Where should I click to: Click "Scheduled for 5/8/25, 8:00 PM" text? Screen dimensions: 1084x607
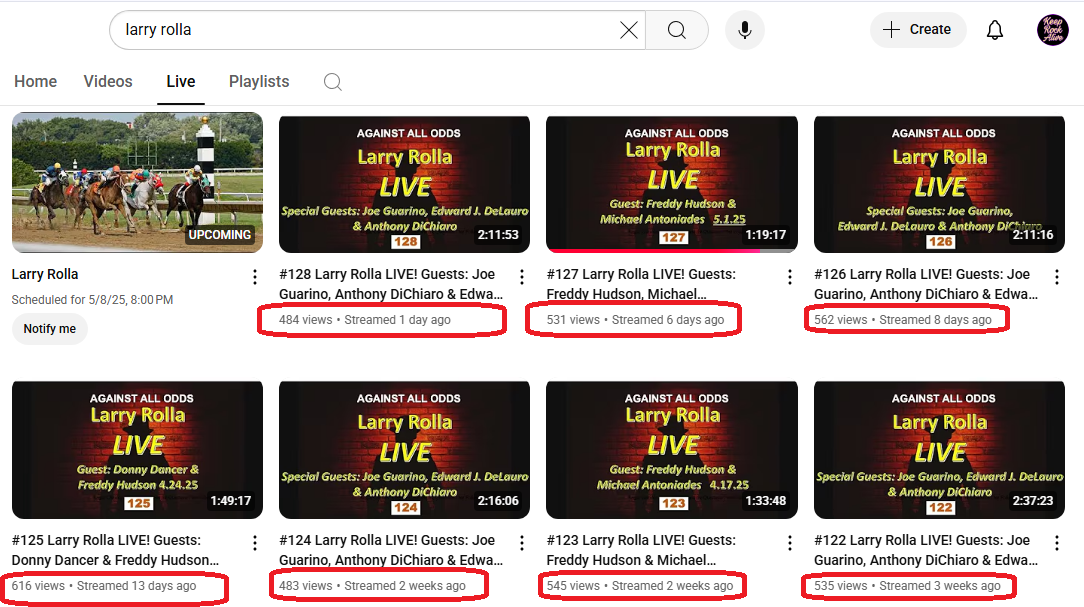pyautogui.click(x=92, y=300)
